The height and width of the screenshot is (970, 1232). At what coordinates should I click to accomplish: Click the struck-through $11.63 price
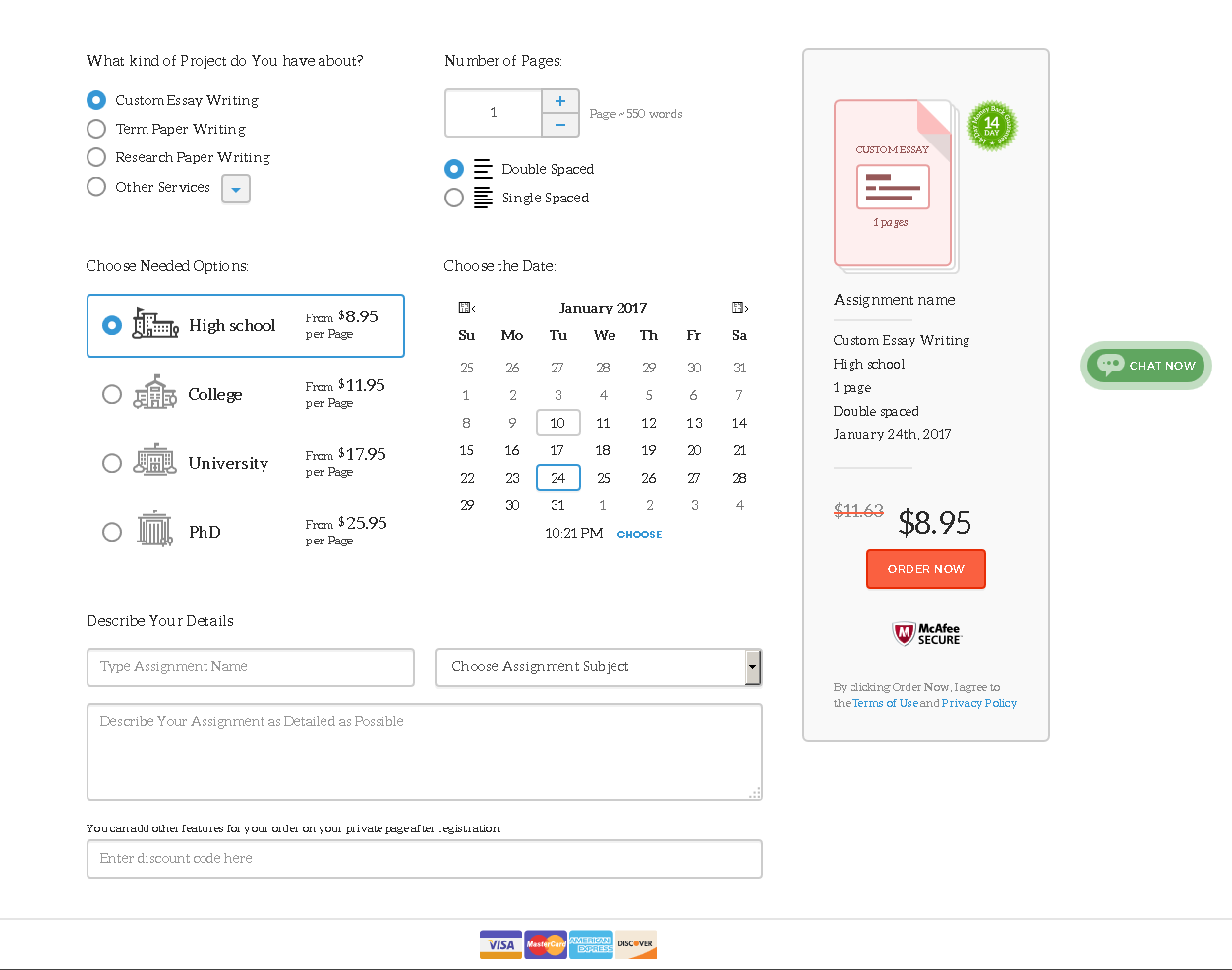point(858,510)
